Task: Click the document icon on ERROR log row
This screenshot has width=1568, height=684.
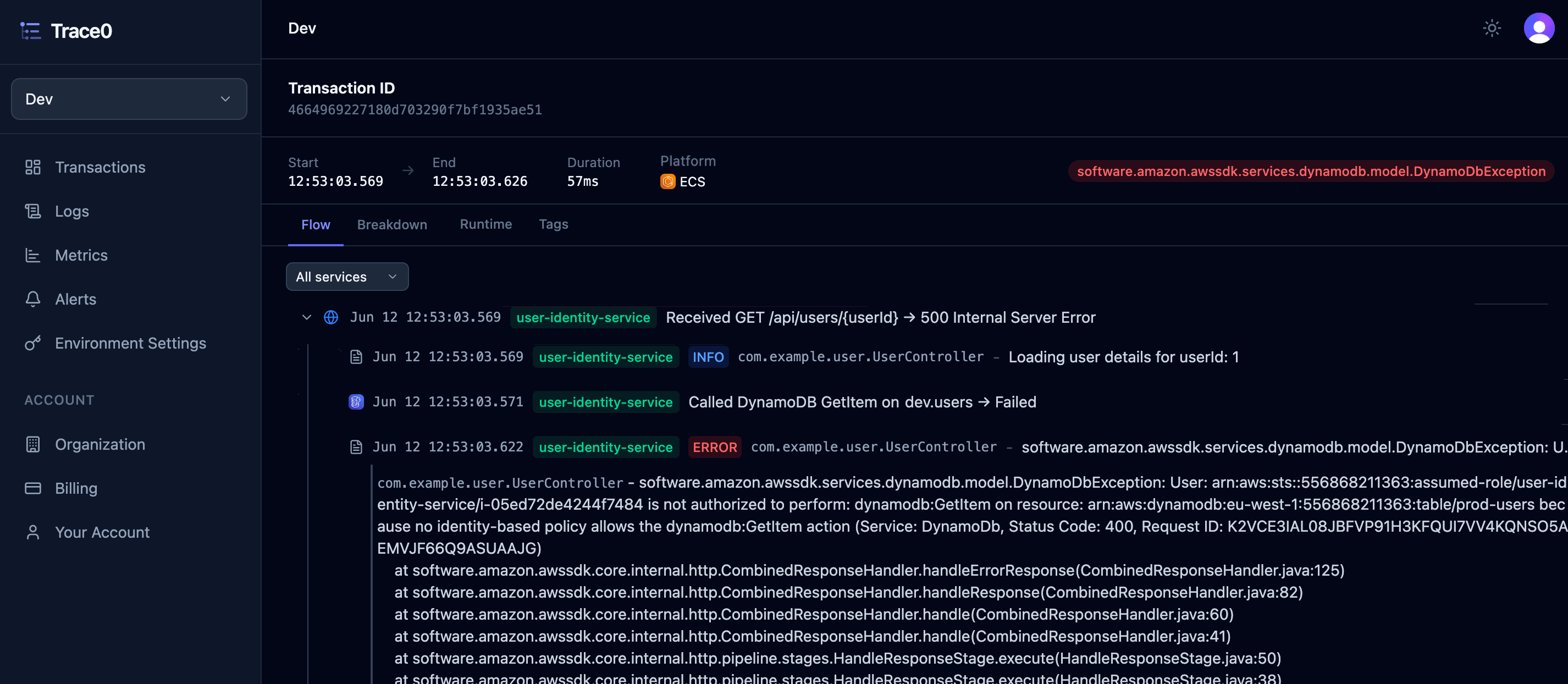Action: pyautogui.click(x=356, y=447)
